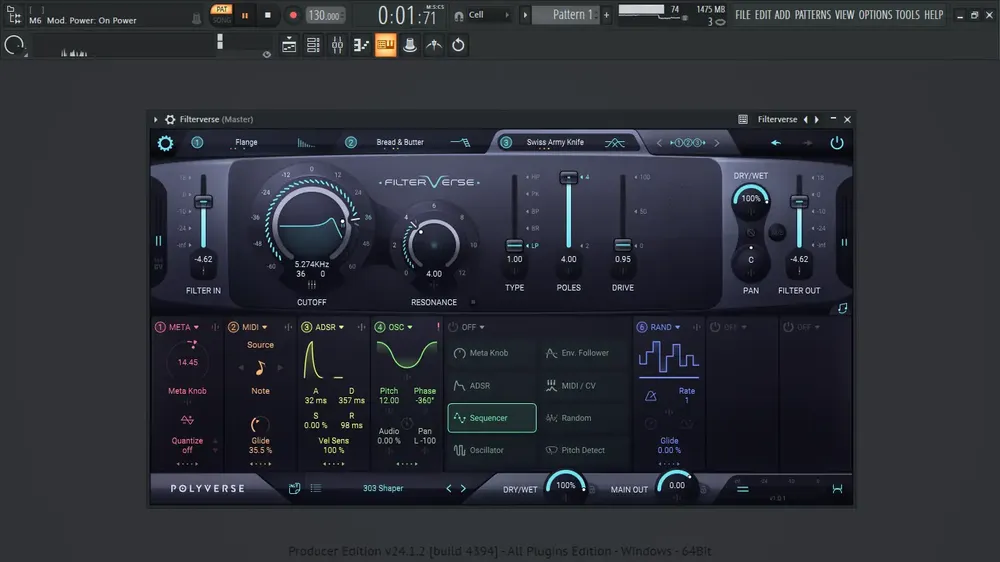The image size is (1000, 562).
Task: Click the undo back arrow in Filterverse
Action: click(776, 143)
